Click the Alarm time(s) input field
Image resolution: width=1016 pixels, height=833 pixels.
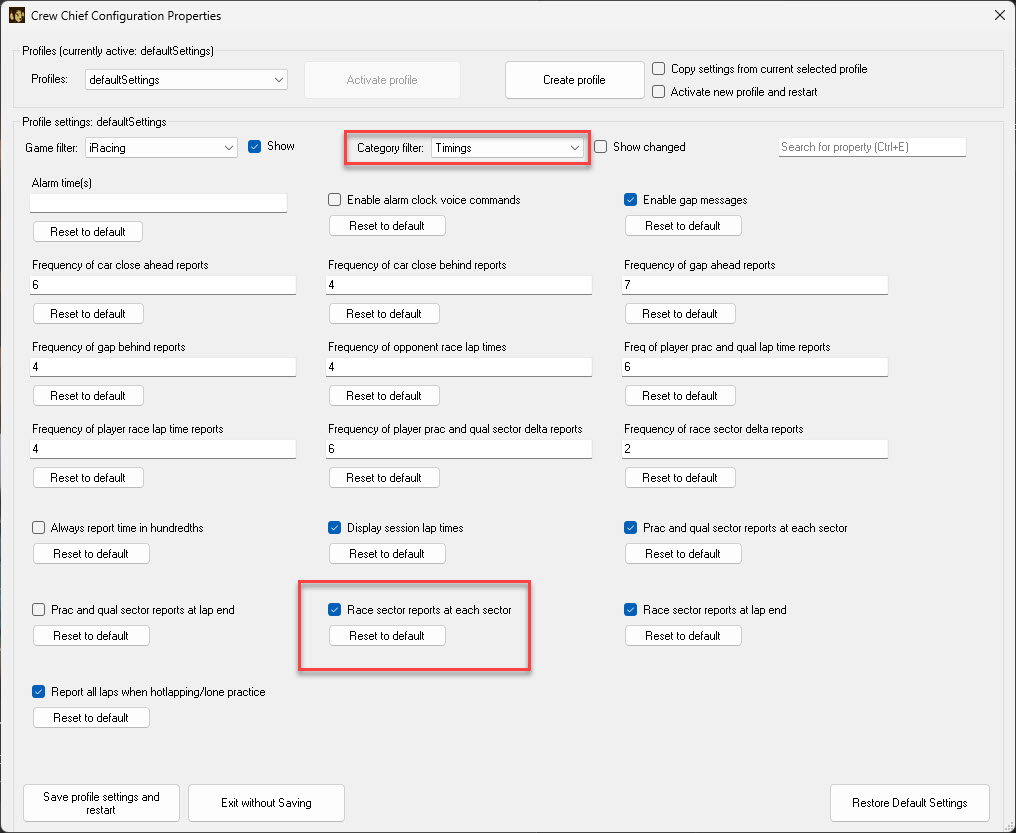point(159,203)
